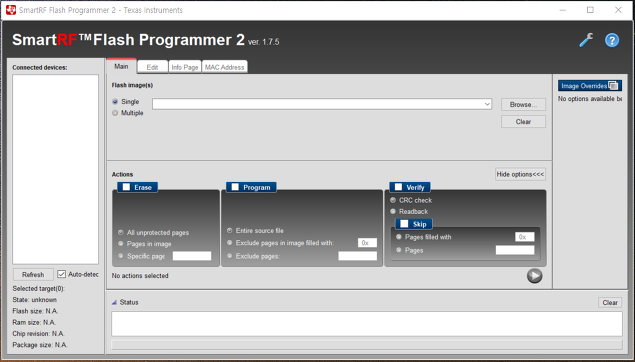635x362 pixels.
Task: Click the Specific page input field
Action: (192, 256)
